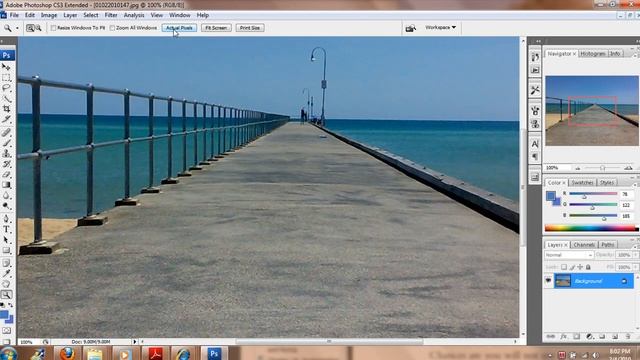
Task: Open the layer Fill dropdown arrow
Action: pos(636,267)
